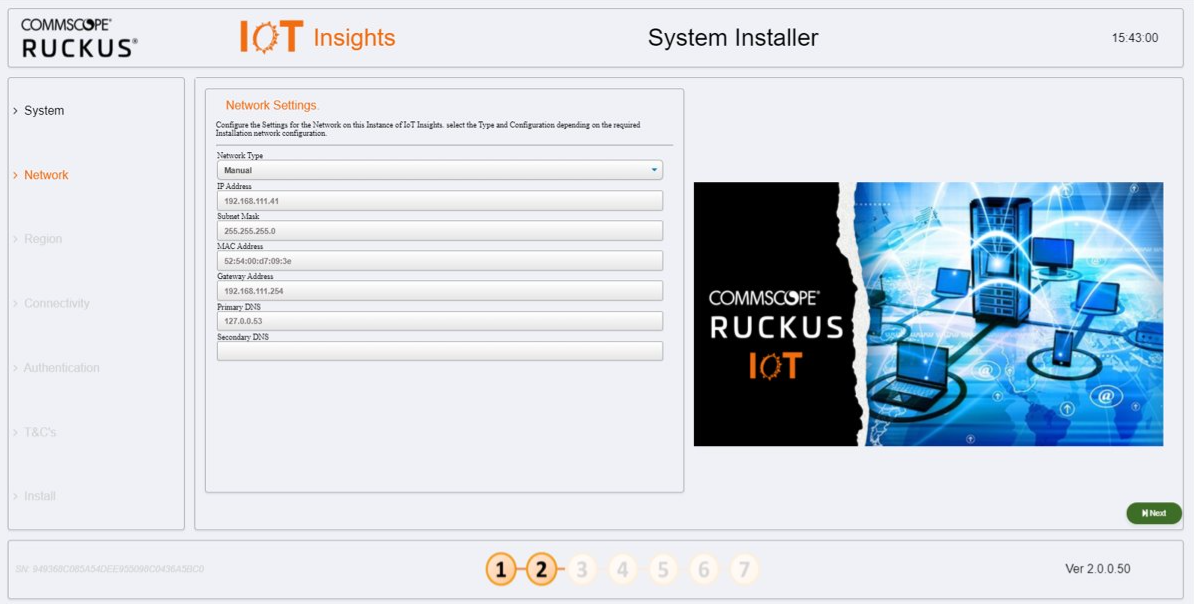Click step 1 circle in progress bar
Viewport: 1194px width, 604px height.
pos(501,569)
